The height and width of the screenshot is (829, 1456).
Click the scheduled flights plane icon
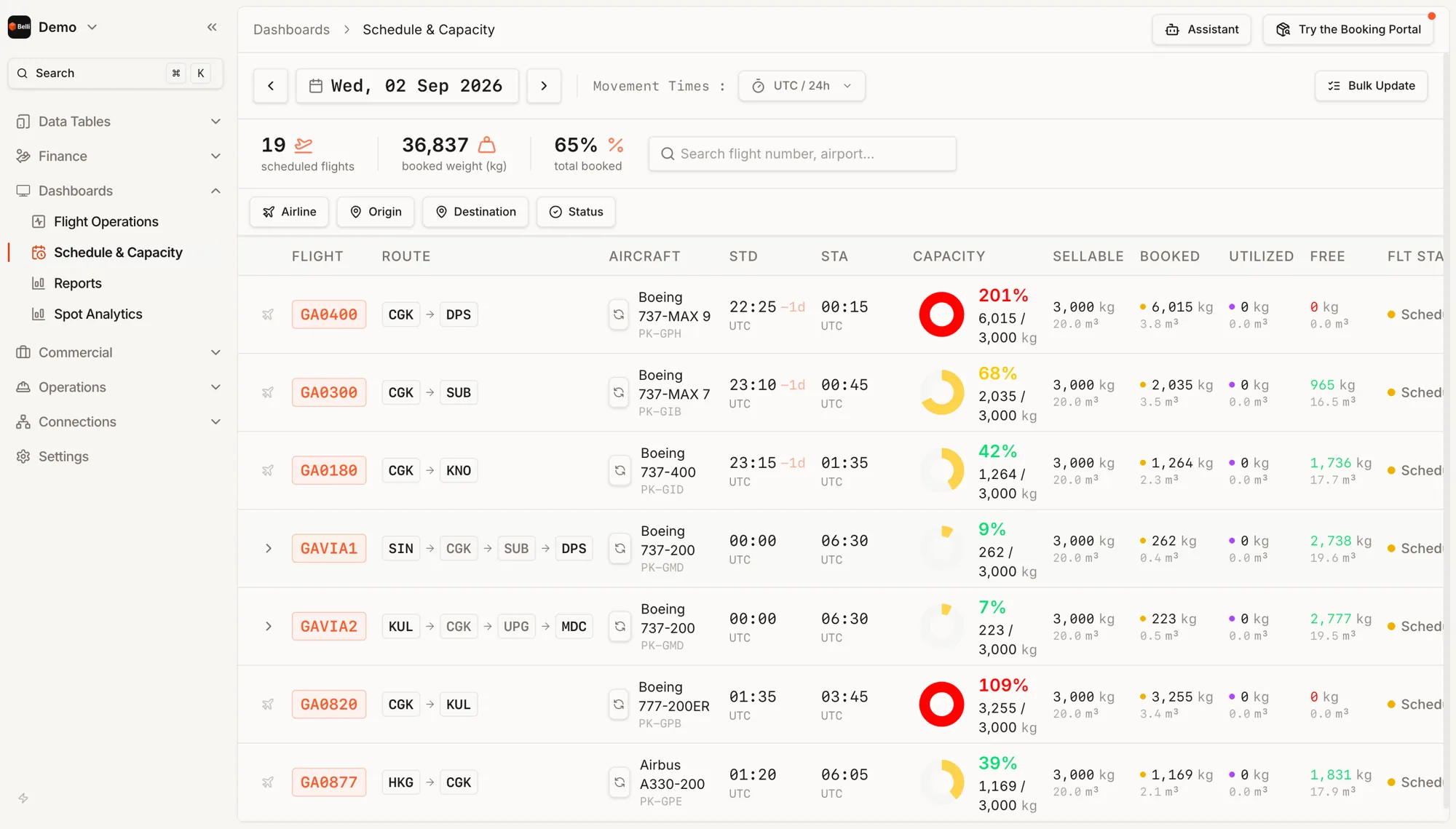[x=304, y=145]
